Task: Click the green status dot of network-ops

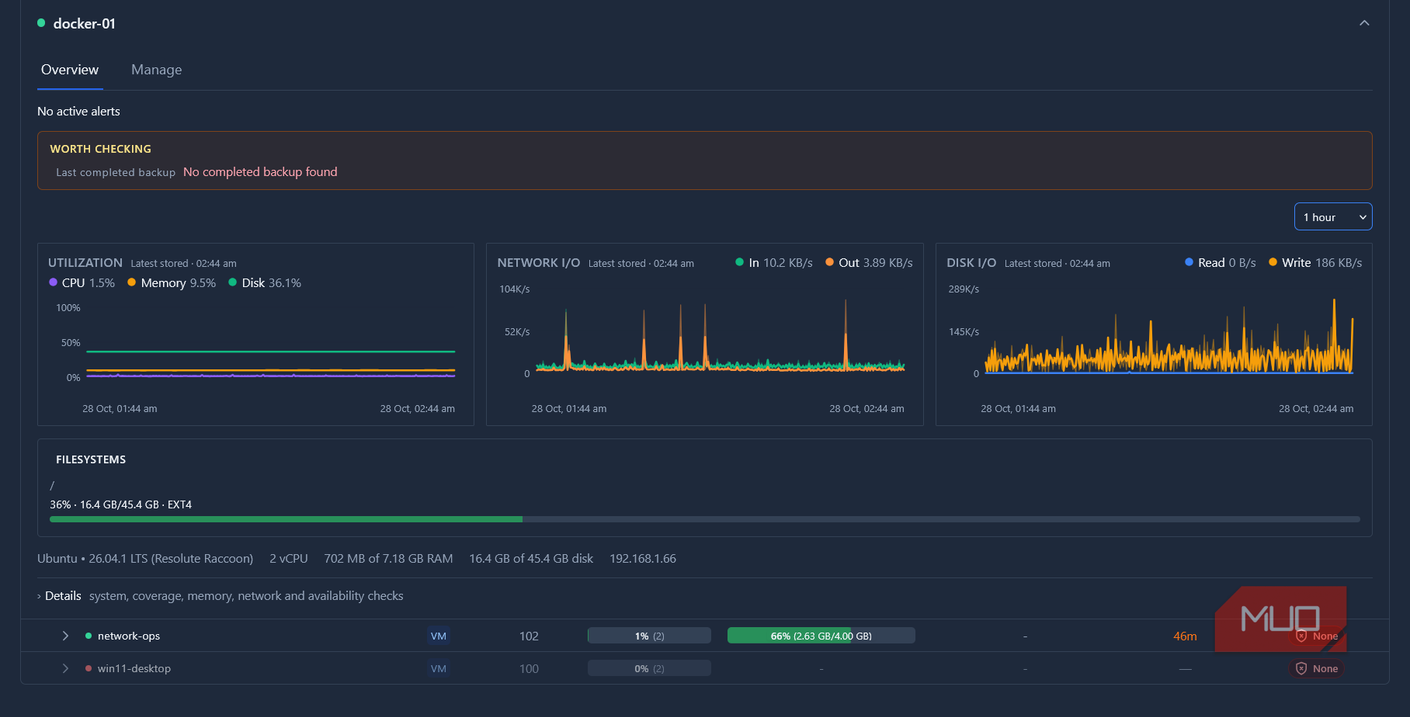Action: (88, 636)
